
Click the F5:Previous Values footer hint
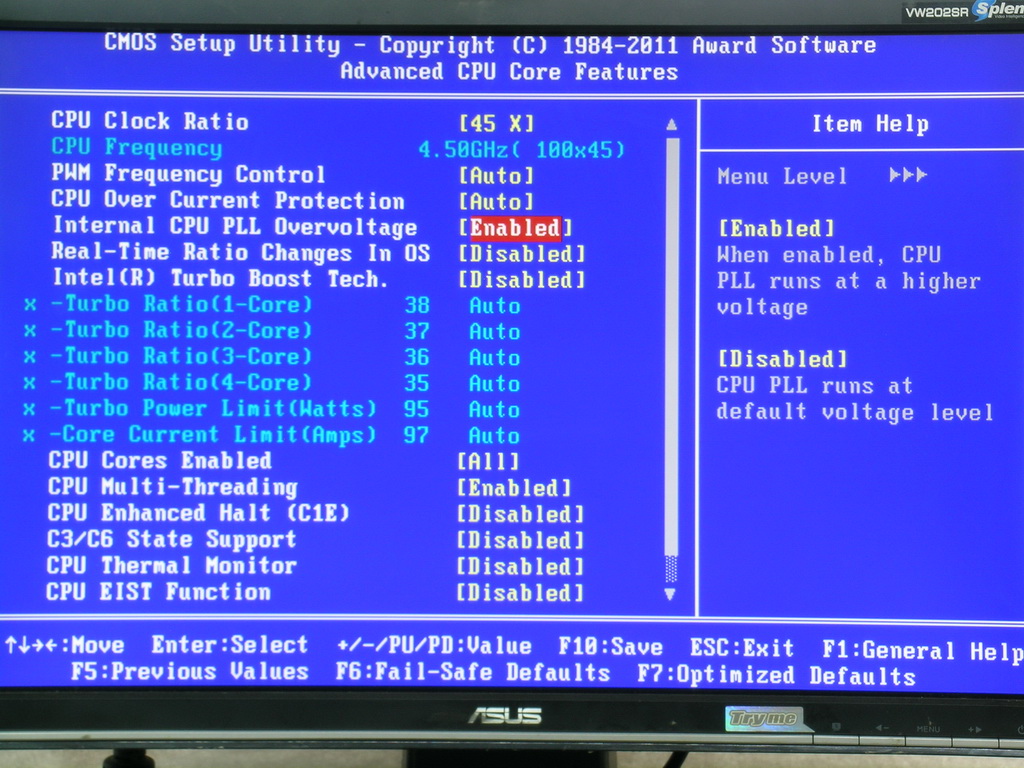[190, 671]
